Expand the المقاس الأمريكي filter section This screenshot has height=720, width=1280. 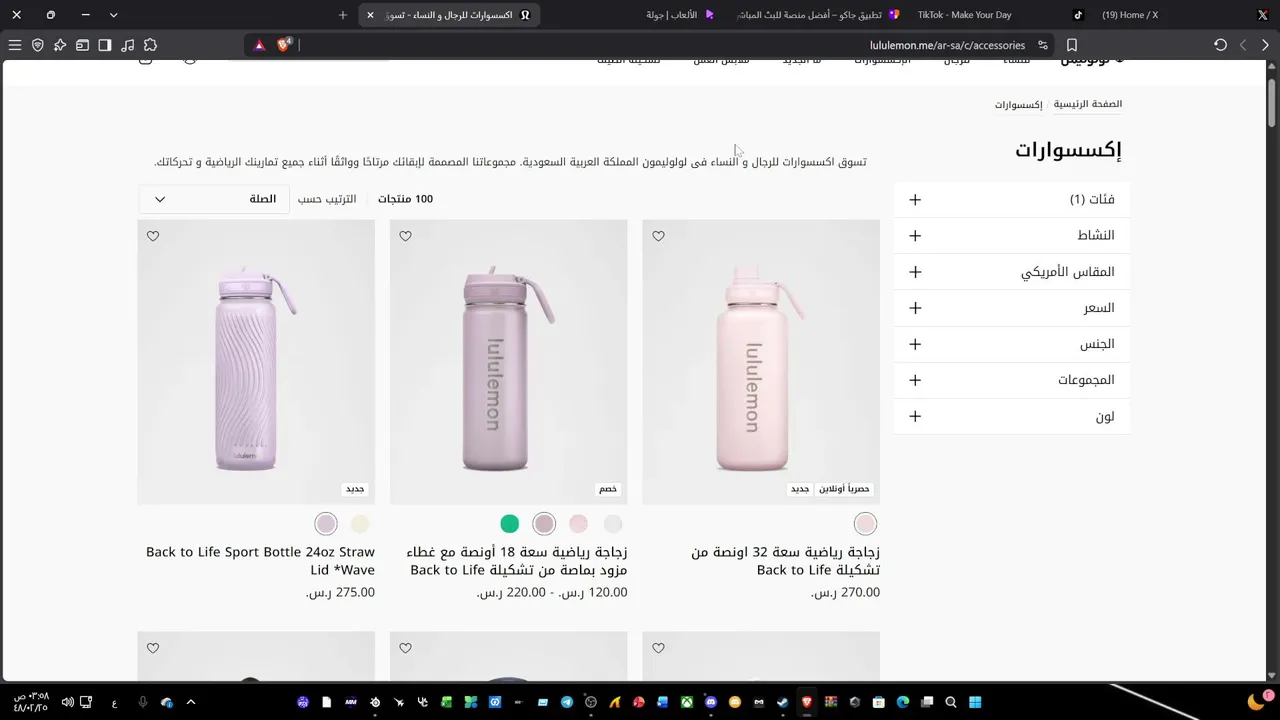(1012, 272)
